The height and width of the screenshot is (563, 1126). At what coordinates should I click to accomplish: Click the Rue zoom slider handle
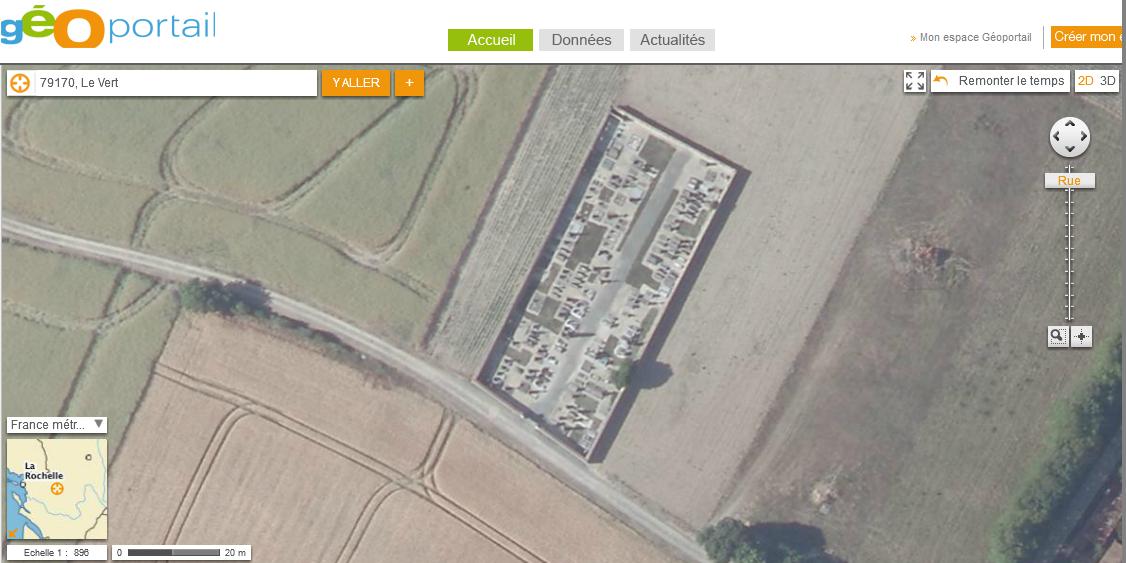(x=1069, y=181)
